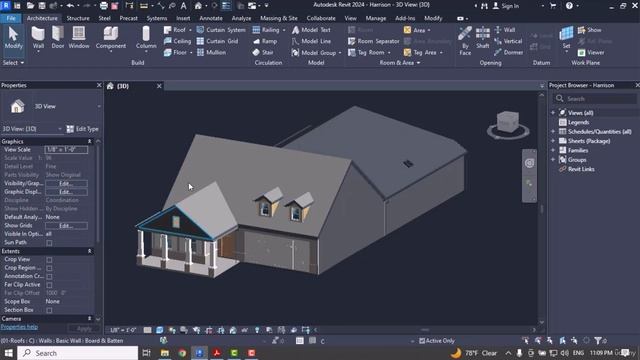Screen dimensions: 640x360
Task: Open the Manage ribbon tab
Action: point(376,18)
